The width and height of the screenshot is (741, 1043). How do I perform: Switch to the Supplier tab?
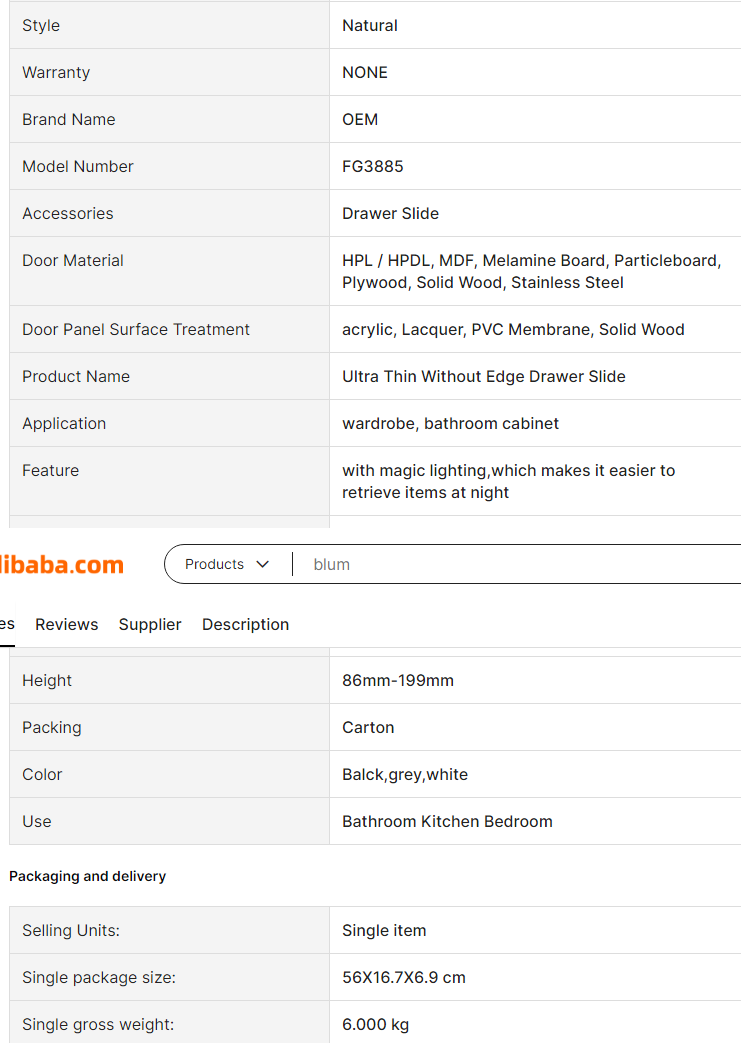pos(150,625)
